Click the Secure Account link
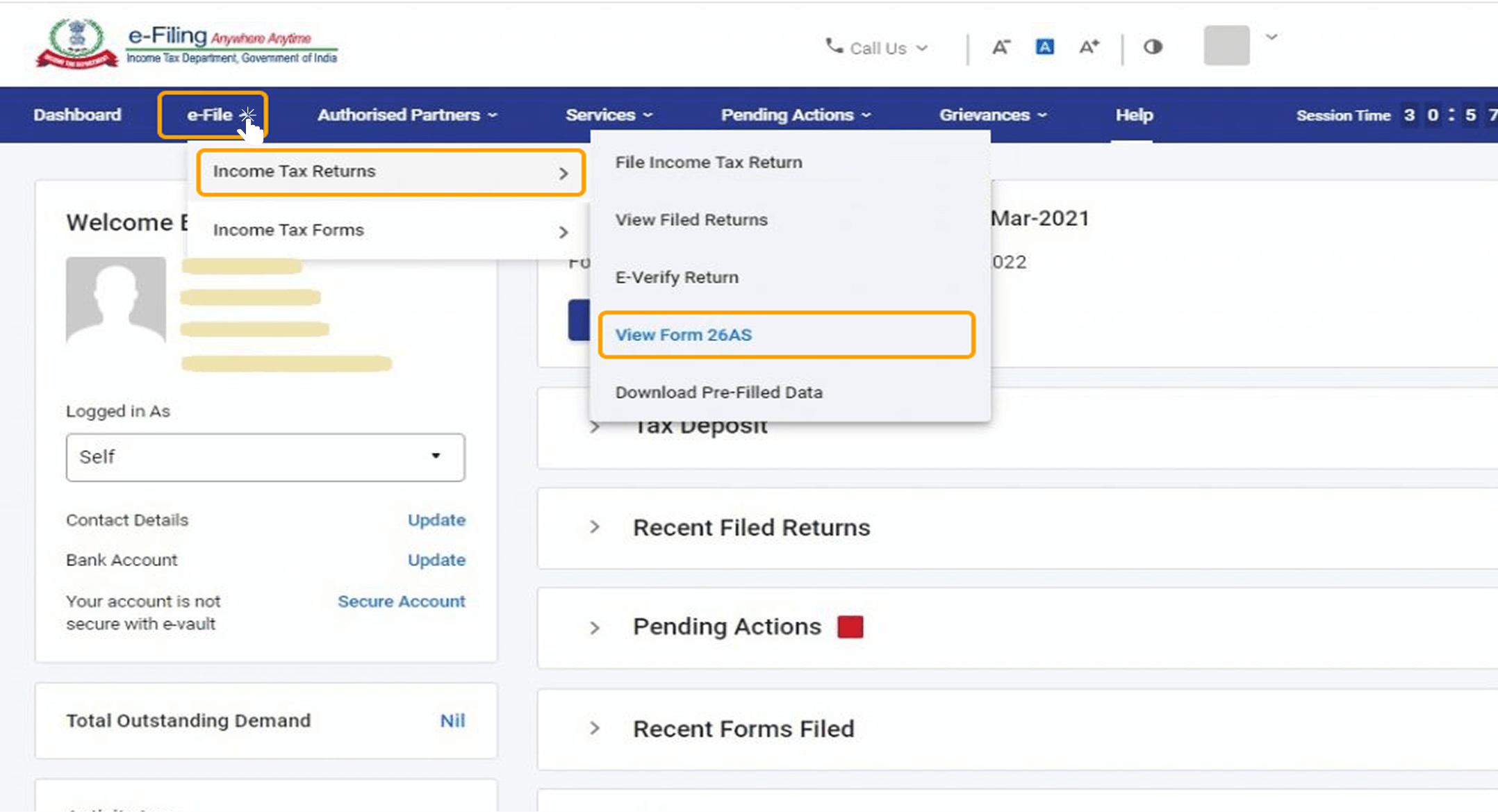This screenshot has height=812, width=1498. [x=401, y=602]
